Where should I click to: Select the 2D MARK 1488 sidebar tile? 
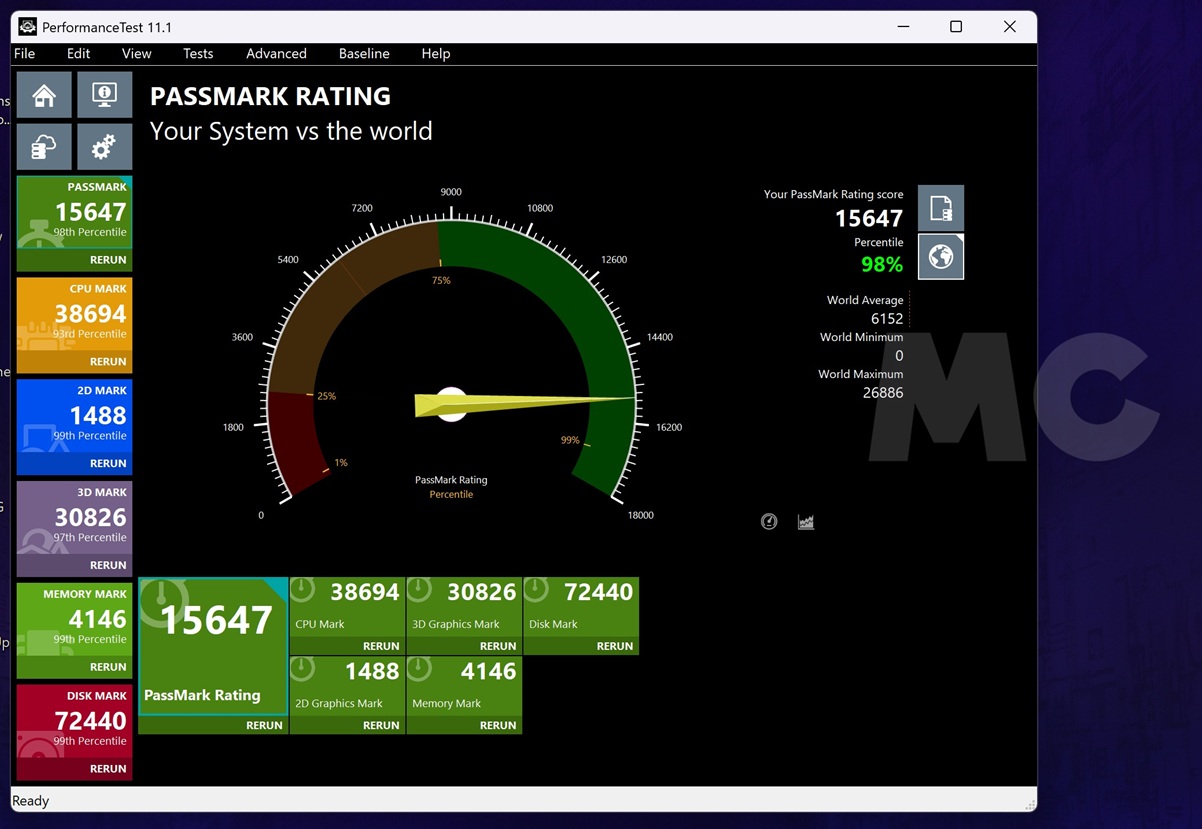[75, 416]
